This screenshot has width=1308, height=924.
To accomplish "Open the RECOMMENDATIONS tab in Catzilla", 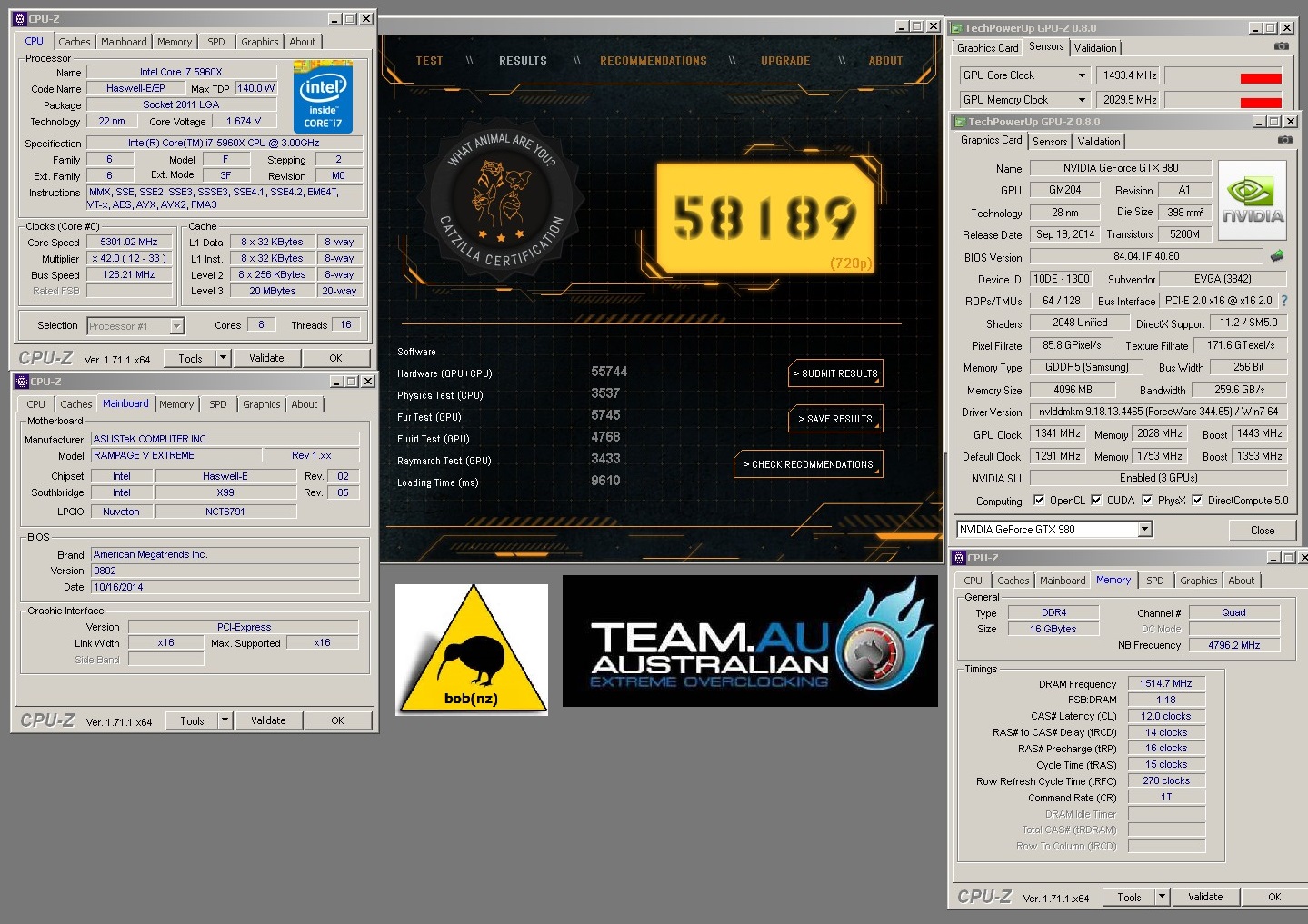I will pyautogui.click(x=654, y=61).
